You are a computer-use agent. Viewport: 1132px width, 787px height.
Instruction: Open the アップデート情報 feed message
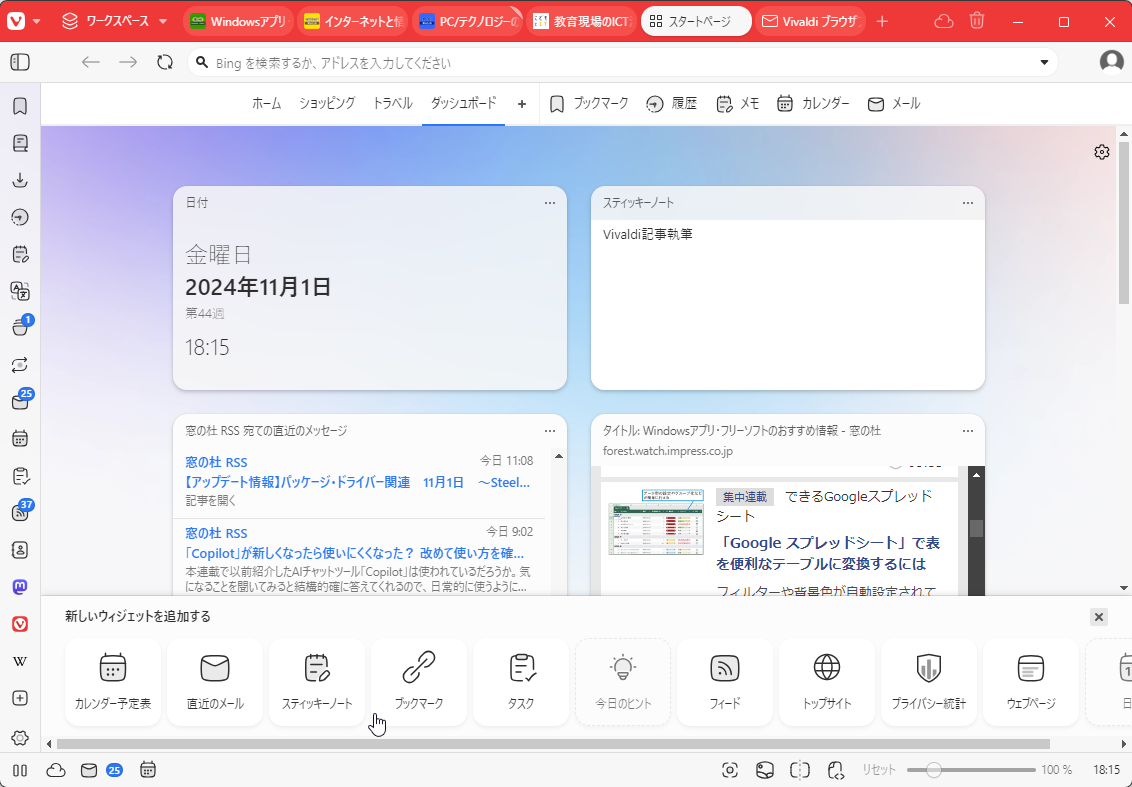click(358, 482)
